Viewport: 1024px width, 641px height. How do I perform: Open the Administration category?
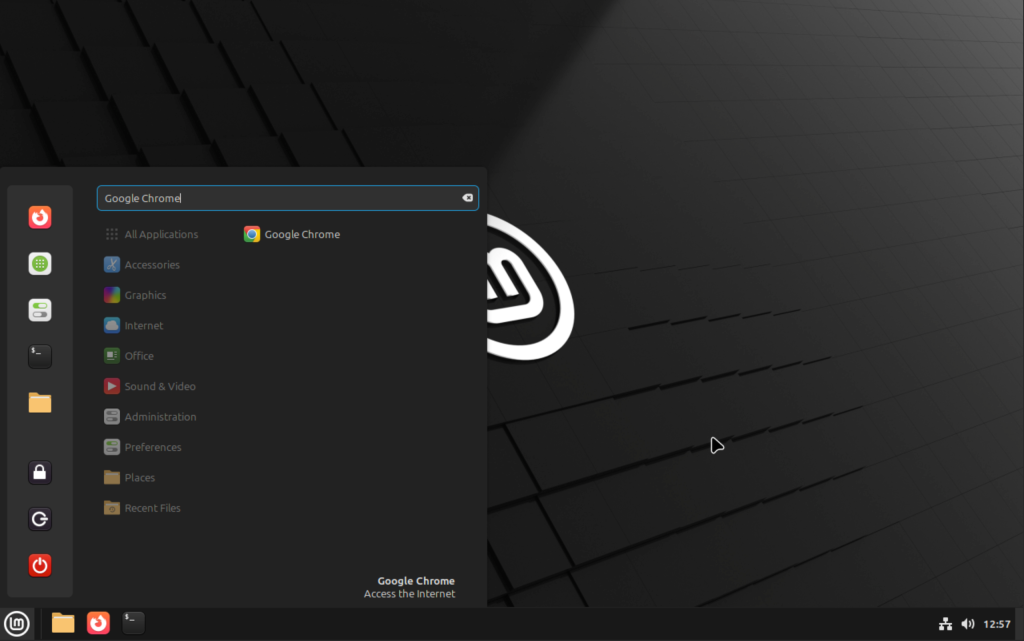[x=158, y=416]
